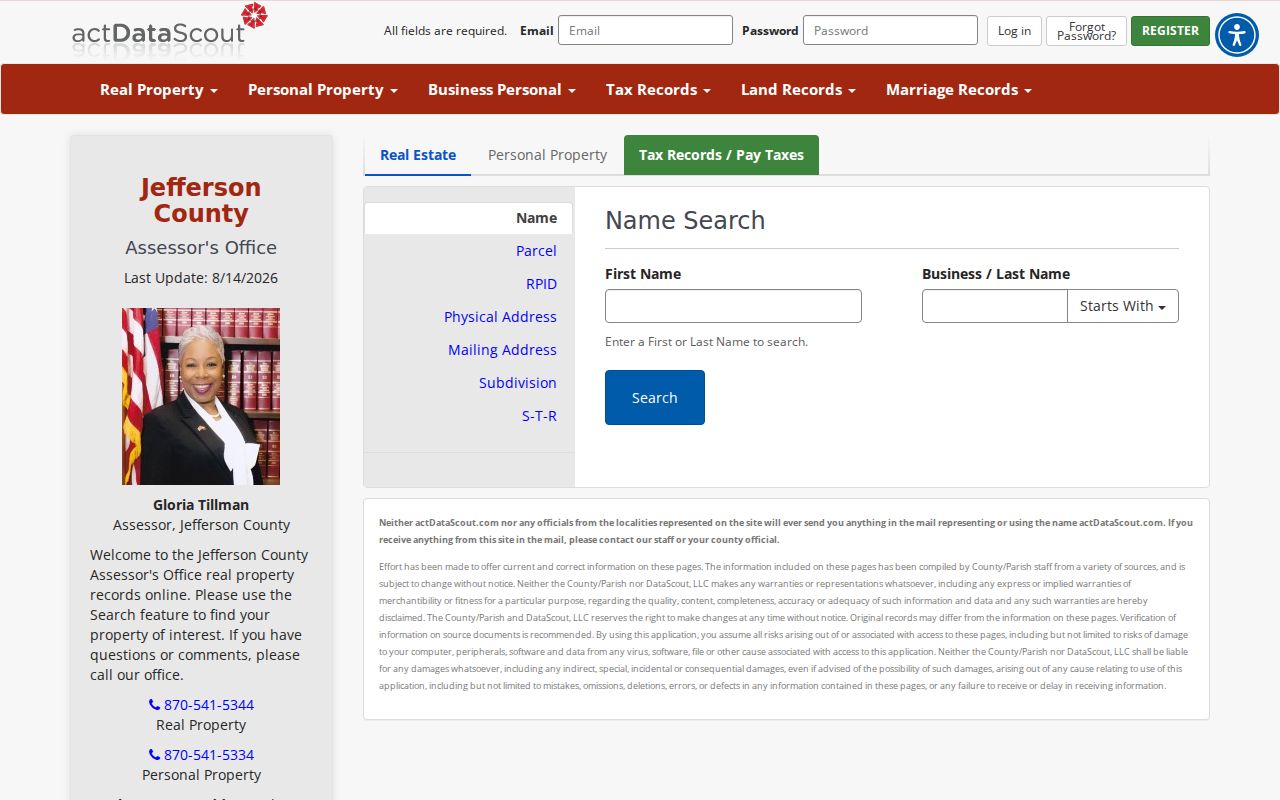1280x800 pixels.
Task: Click the green Register button
Action: click(x=1170, y=31)
